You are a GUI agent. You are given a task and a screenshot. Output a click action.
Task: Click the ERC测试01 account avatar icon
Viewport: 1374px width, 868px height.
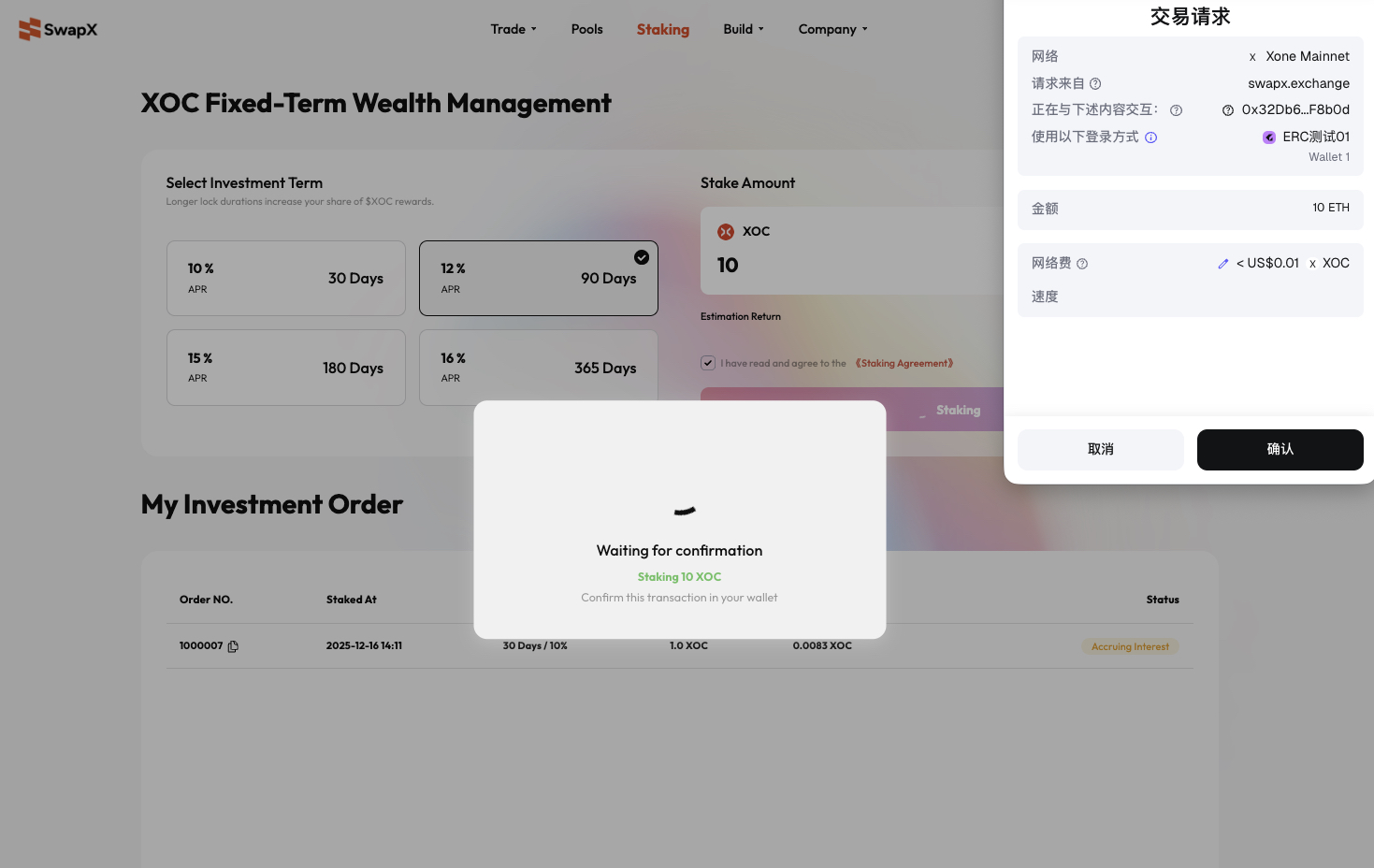point(1269,137)
